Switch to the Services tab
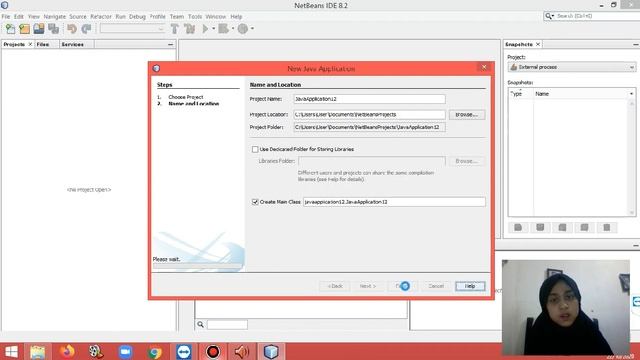 point(73,44)
